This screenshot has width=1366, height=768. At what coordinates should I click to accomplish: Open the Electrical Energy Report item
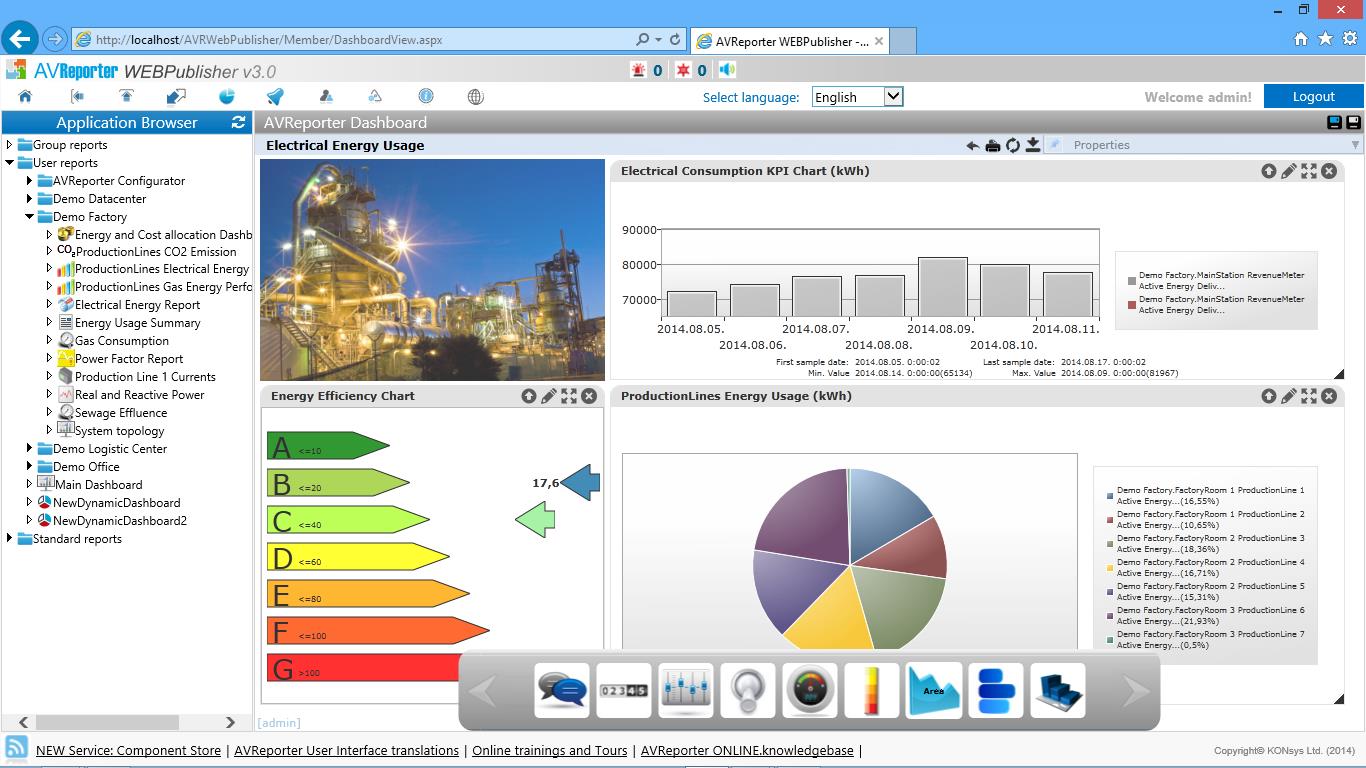(x=138, y=305)
